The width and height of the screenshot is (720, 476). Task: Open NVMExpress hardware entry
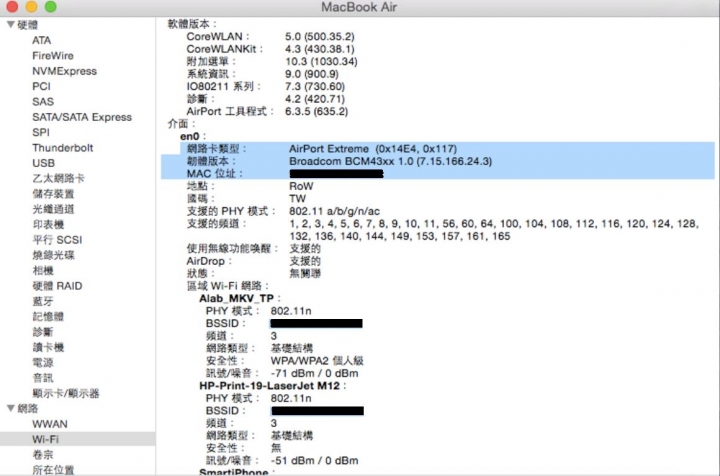coord(64,71)
